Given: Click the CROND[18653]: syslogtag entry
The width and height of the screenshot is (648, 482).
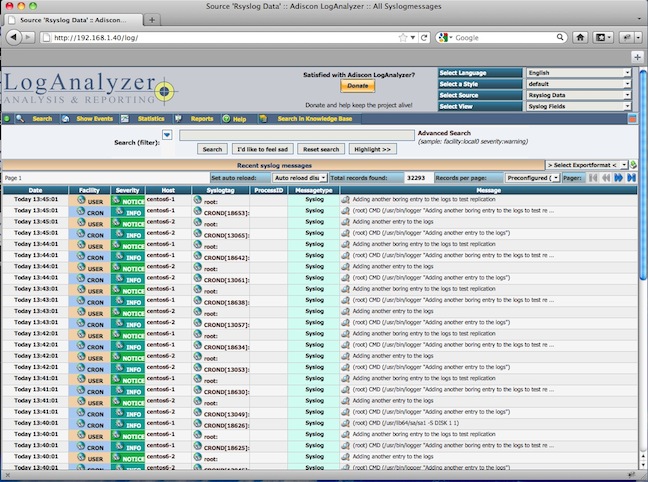Looking at the screenshot, I should click(x=226, y=213).
